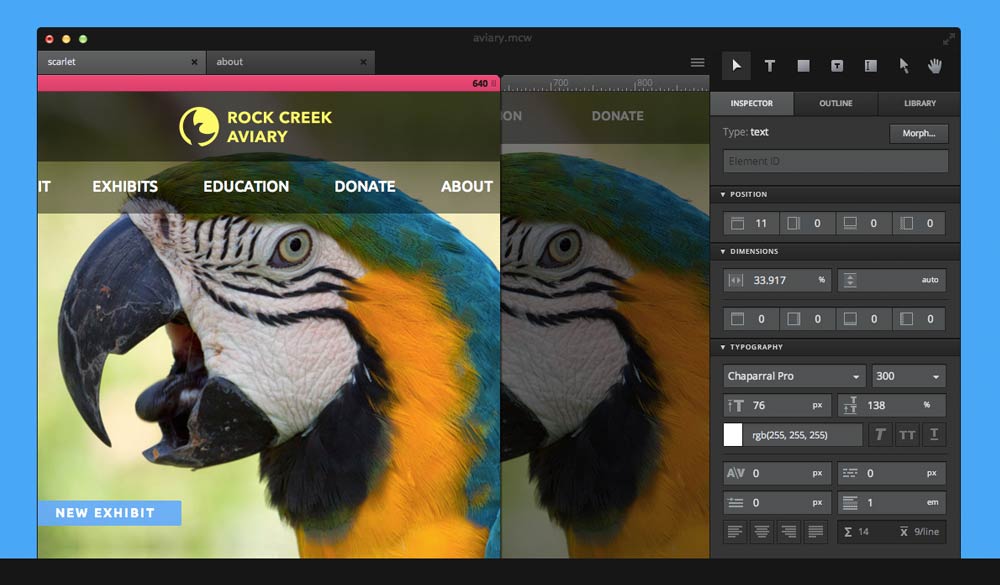This screenshot has width=1000, height=585.
Task: Click the New Exhibit button on canvas
Action: click(109, 513)
